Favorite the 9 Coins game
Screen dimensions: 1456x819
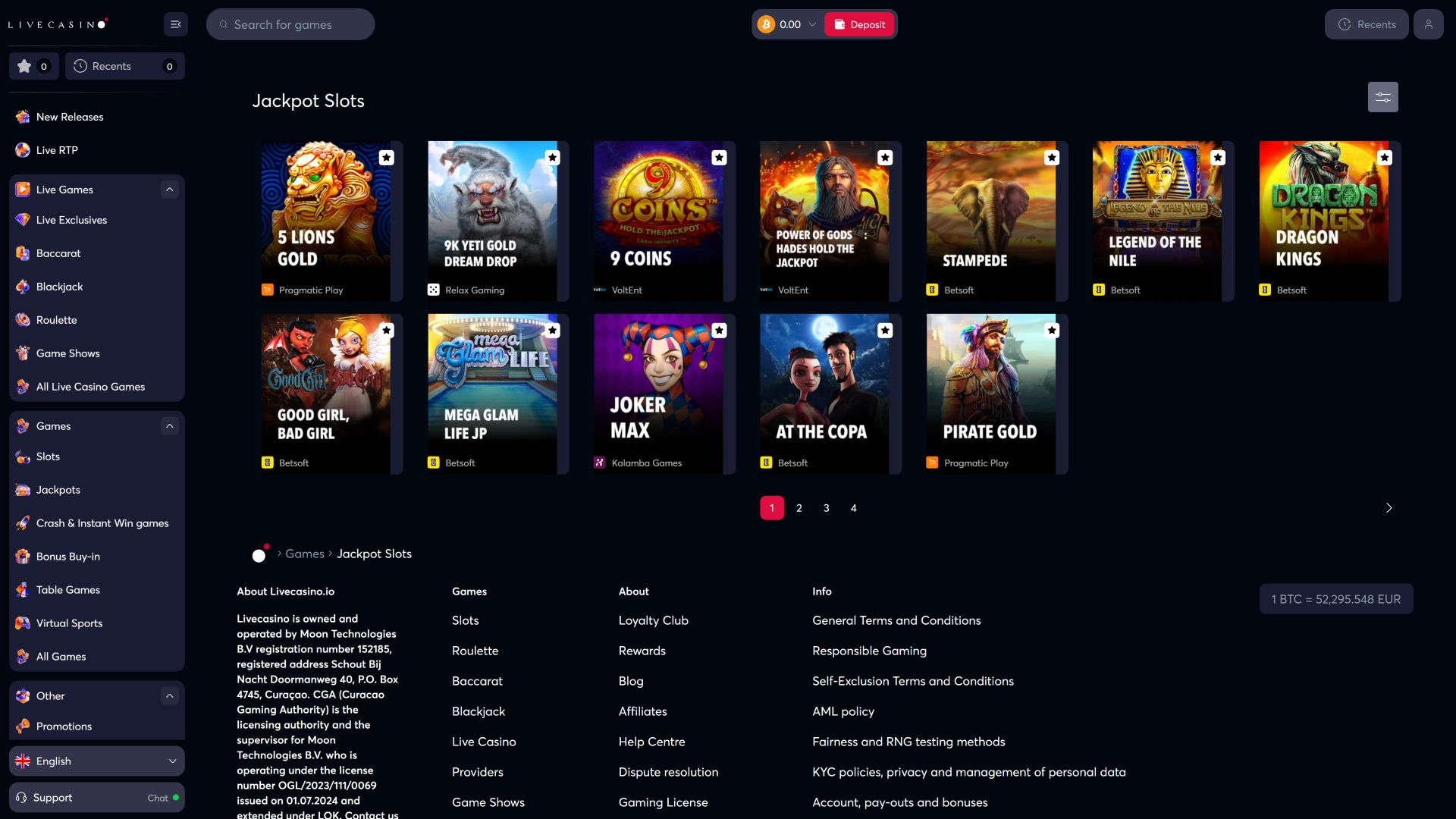(719, 158)
